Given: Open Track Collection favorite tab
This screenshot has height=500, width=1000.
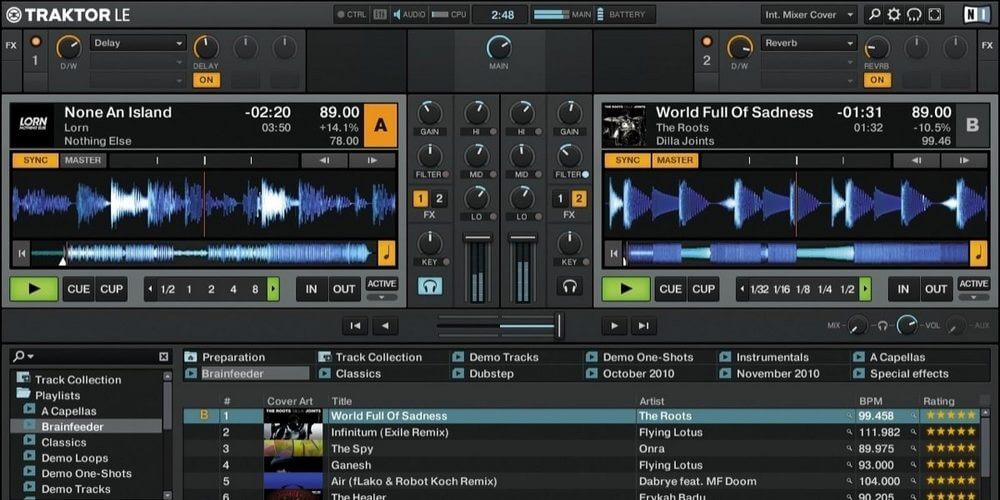Looking at the screenshot, I should click(379, 357).
